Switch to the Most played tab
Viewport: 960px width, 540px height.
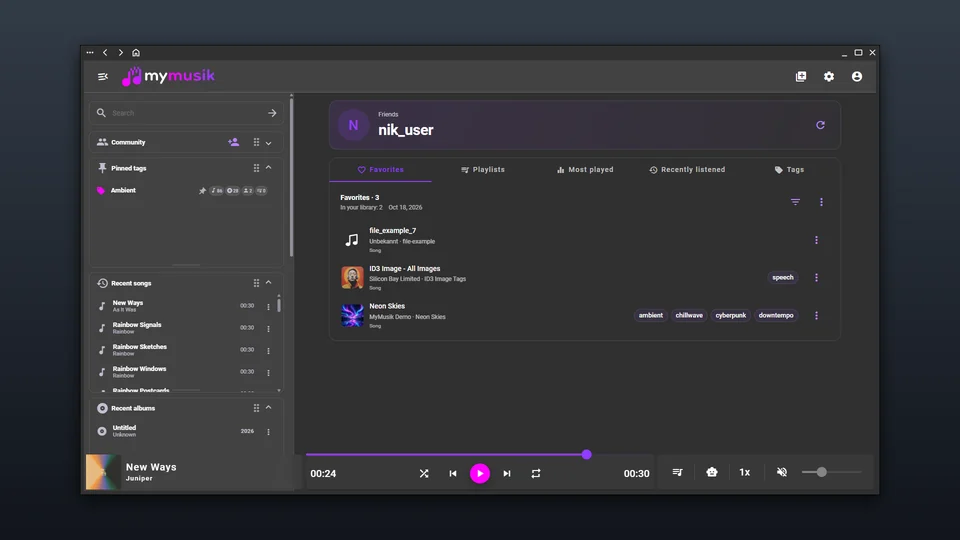point(585,170)
